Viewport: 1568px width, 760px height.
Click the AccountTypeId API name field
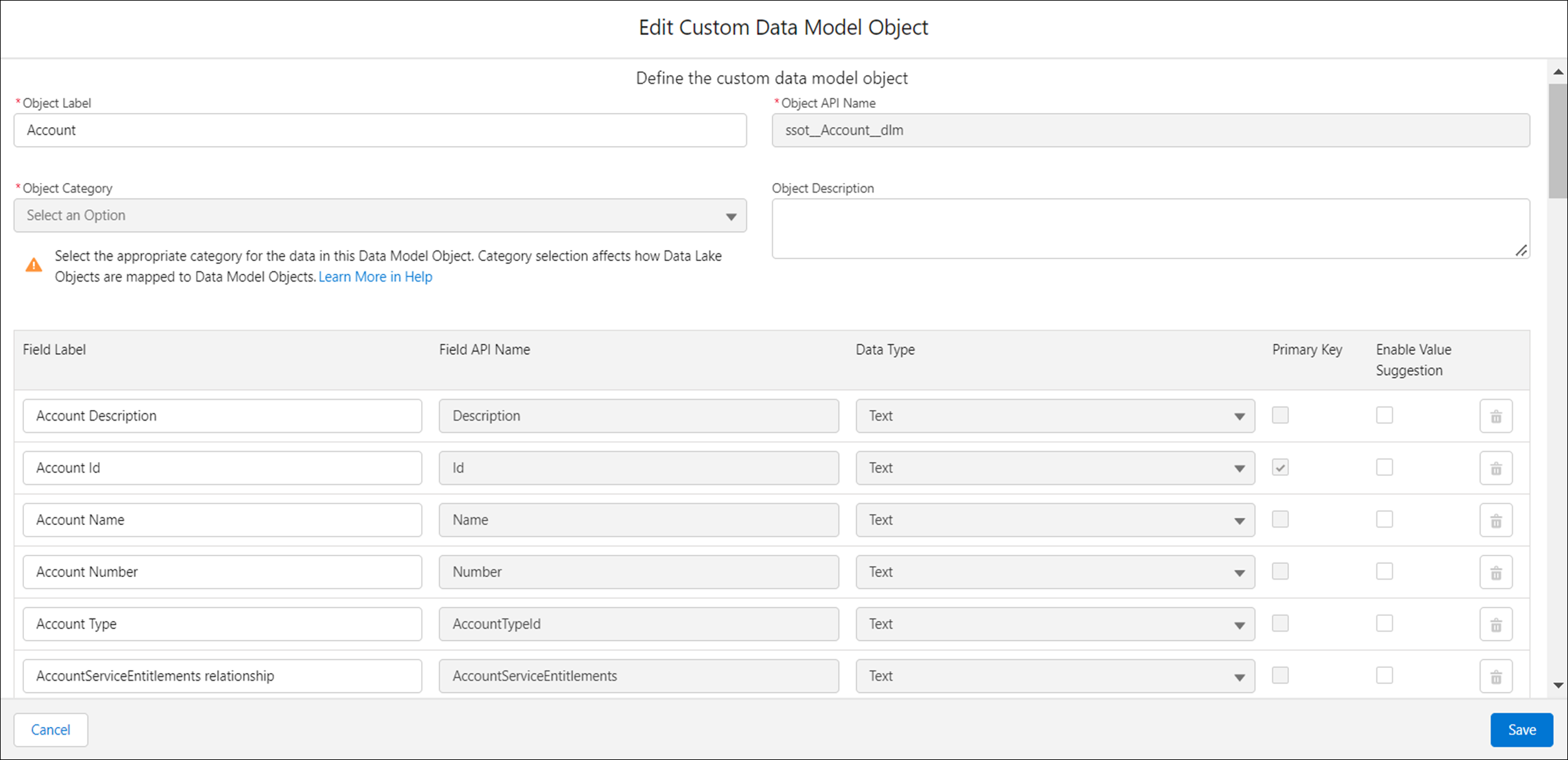coord(639,624)
